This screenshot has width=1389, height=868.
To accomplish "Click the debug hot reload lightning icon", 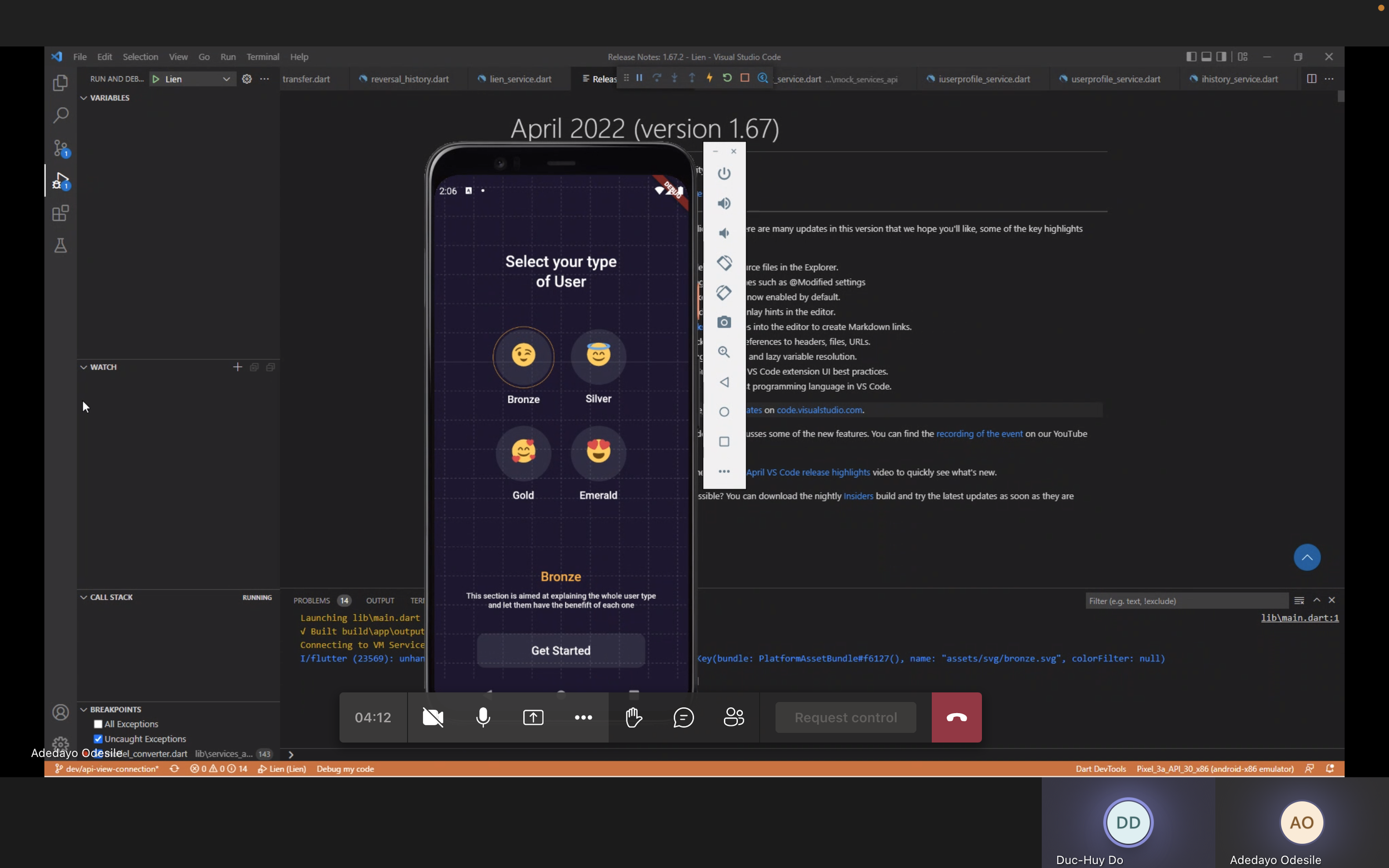I will coord(710,78).
